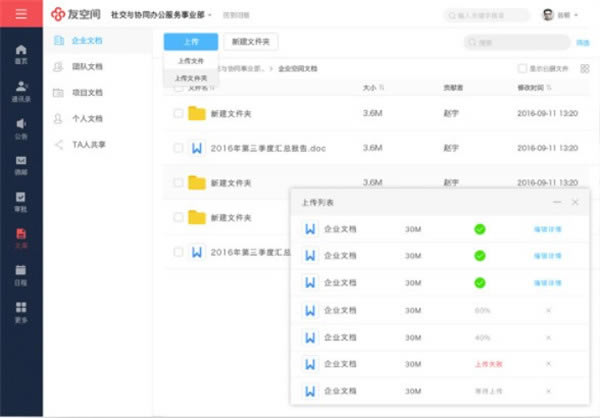Open 更多 grid icon in sidebar

[21, 310]
